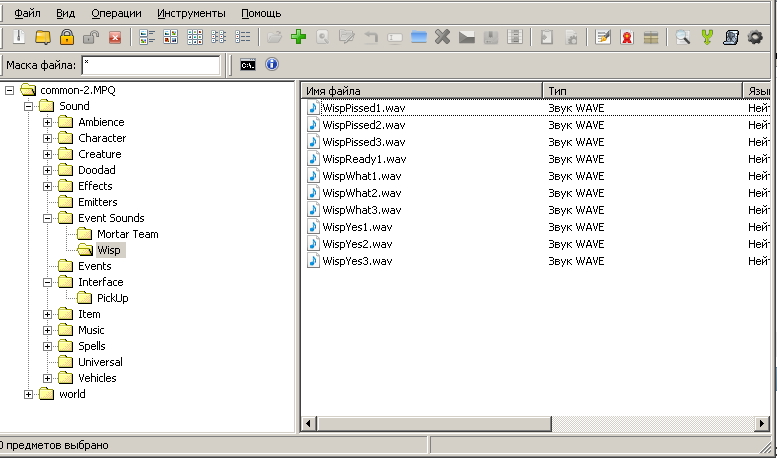Delete with the dark gray X icon

tap(443, 37)
